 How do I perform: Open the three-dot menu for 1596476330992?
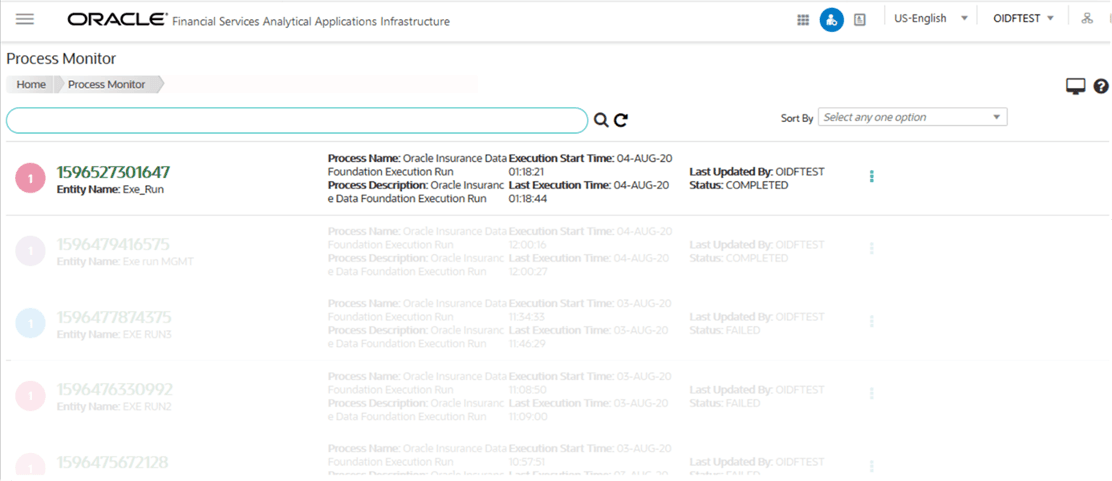872,393
